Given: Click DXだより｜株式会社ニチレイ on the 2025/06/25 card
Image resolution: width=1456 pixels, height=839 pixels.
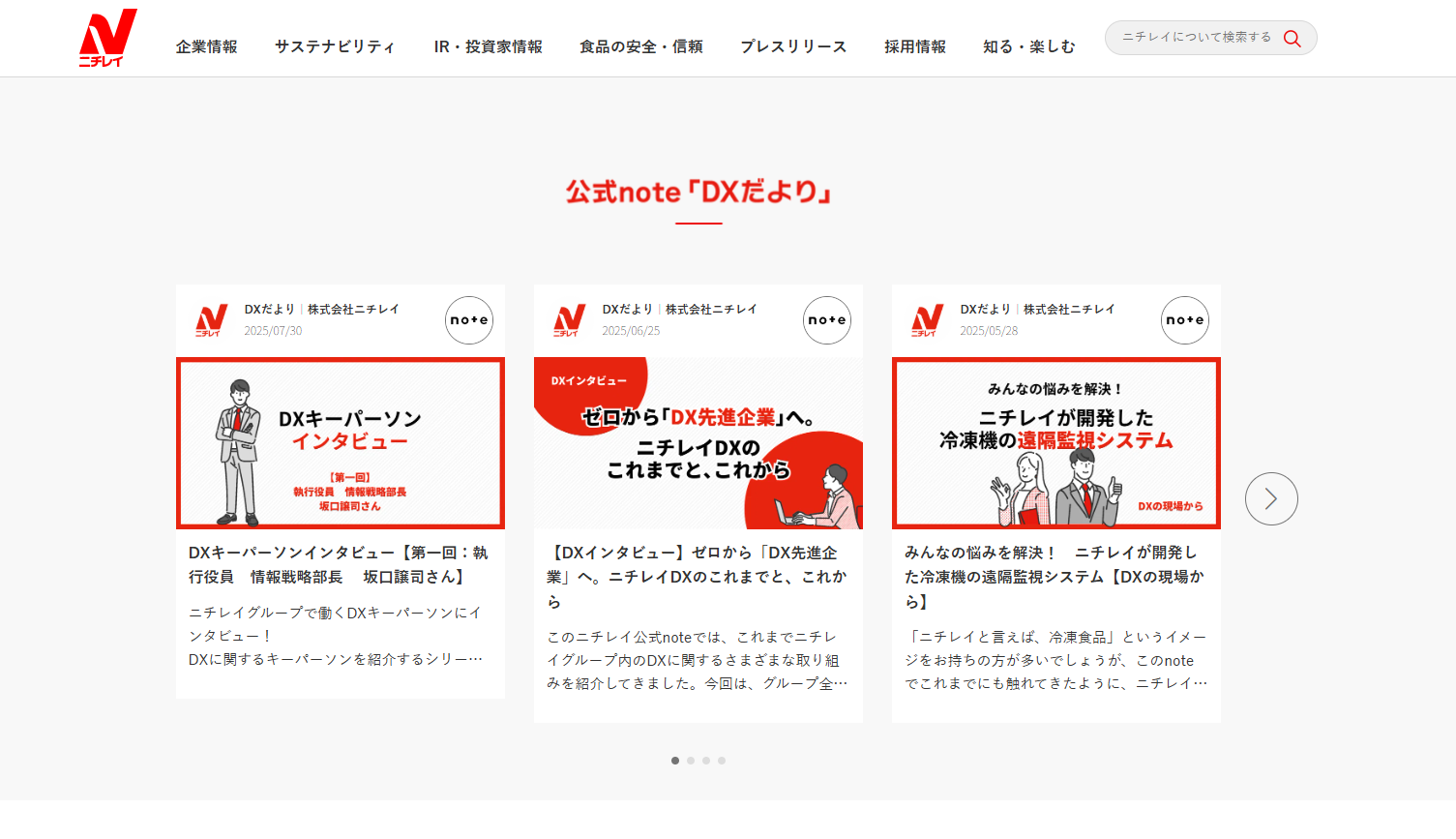Looking at the screenshot, I should click(679, 310).
